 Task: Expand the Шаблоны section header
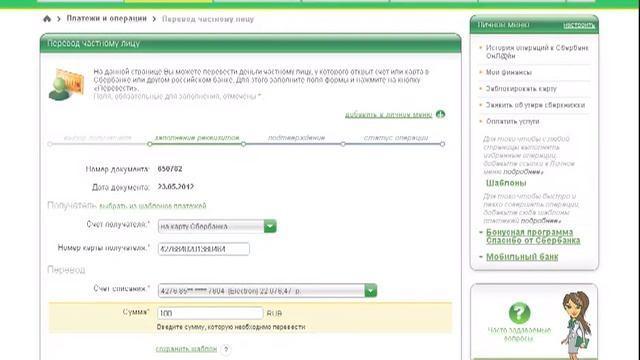click(506, 183)
